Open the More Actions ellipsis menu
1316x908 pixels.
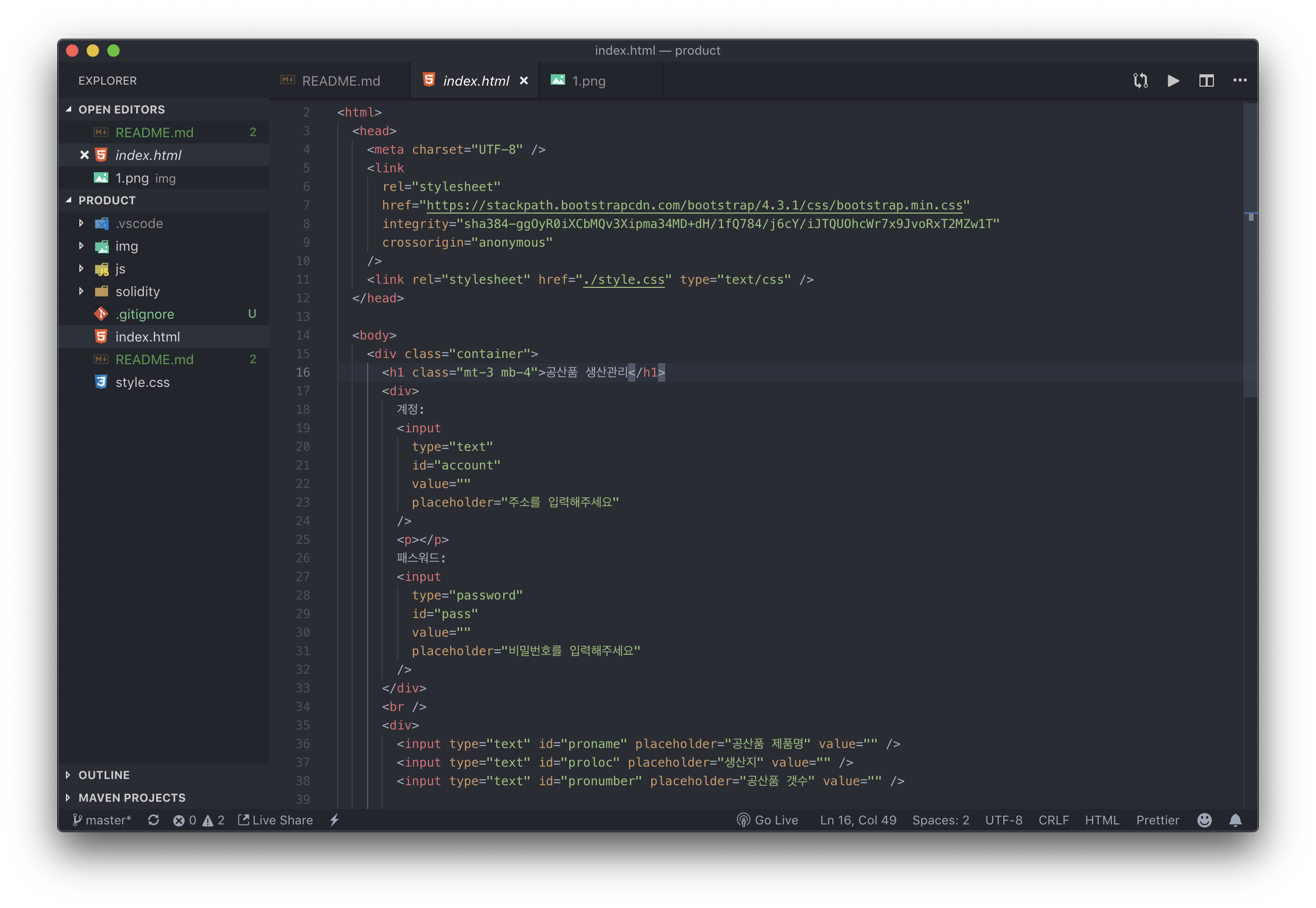coord(1240,81)
